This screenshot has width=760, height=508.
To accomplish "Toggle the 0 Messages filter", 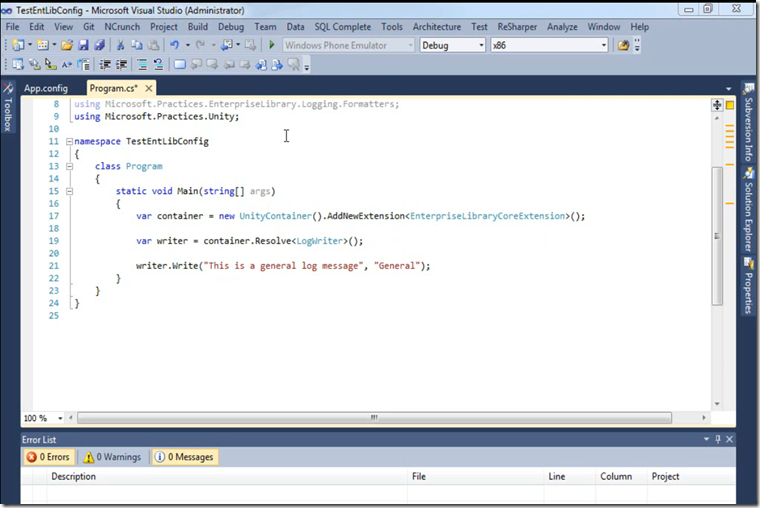I will pyautogui.click(x=185, y=457).
